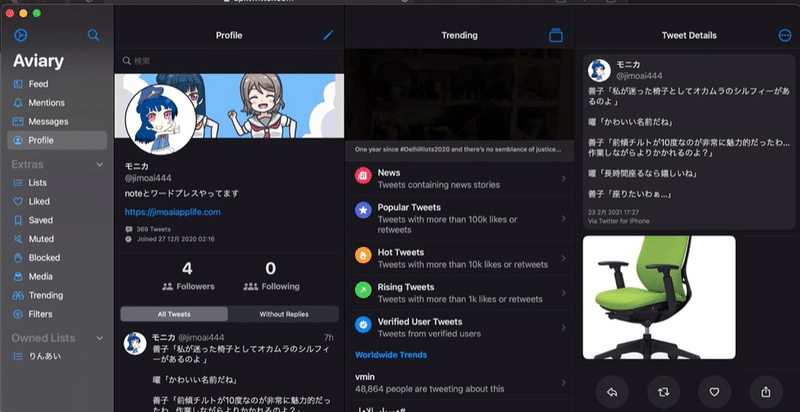Click the Blocked hand icon
Viewport: 800px width, 412px height.
[18, 258]
